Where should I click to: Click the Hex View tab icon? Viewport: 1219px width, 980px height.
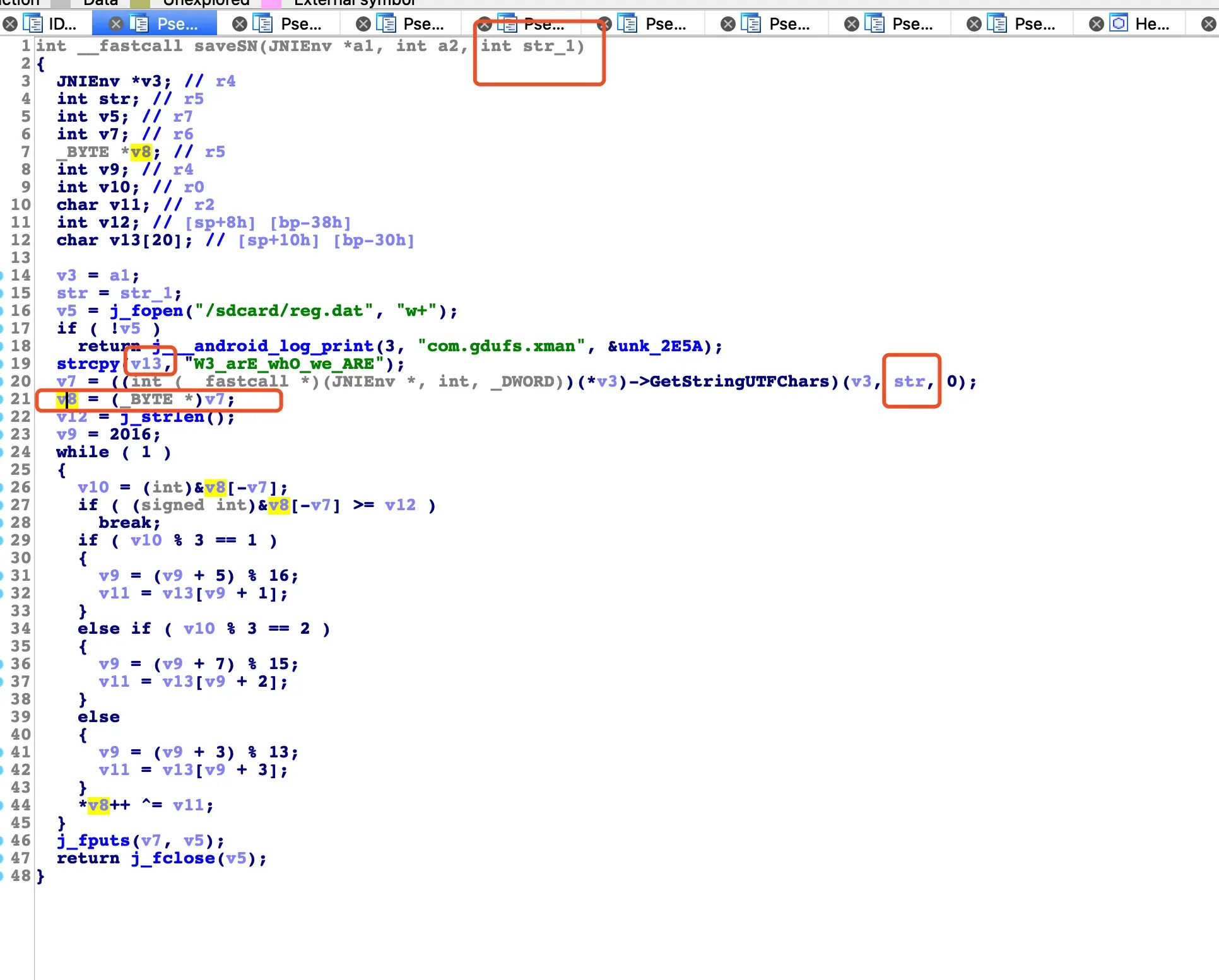point(1119,24)
